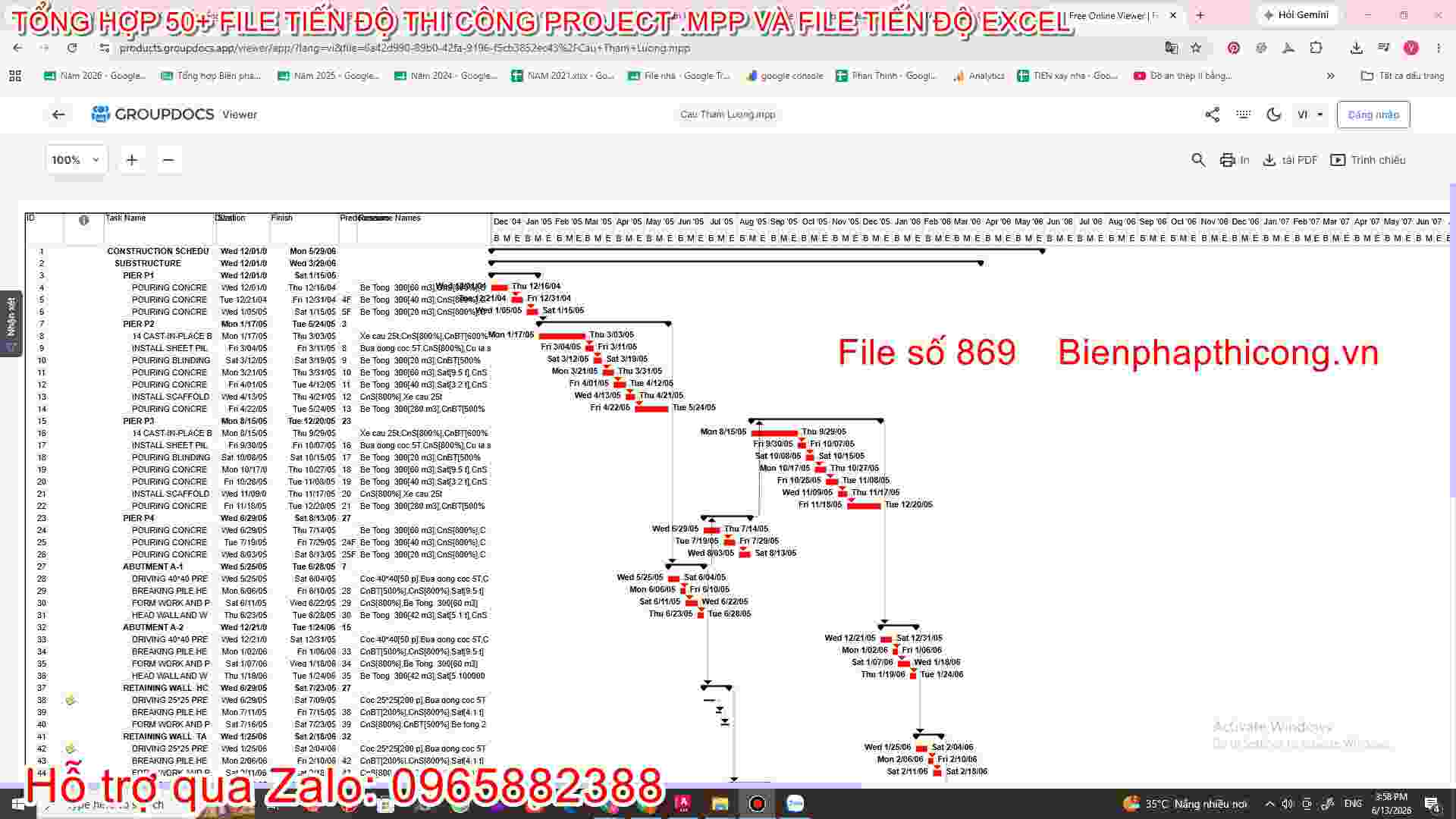The image size is (1456, 819).
Task: Click the Pinterest extension icon
Action: coord(1234,48)
